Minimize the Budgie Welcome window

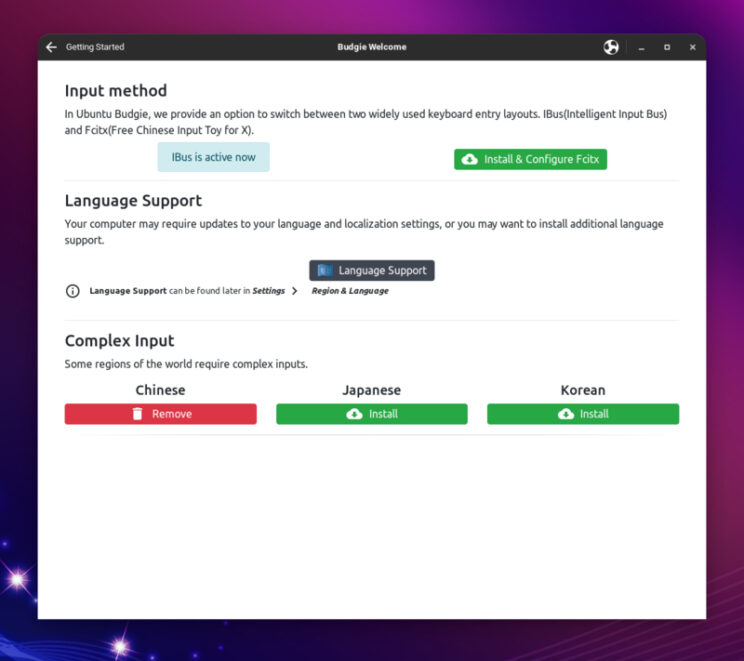pos(640,47)
